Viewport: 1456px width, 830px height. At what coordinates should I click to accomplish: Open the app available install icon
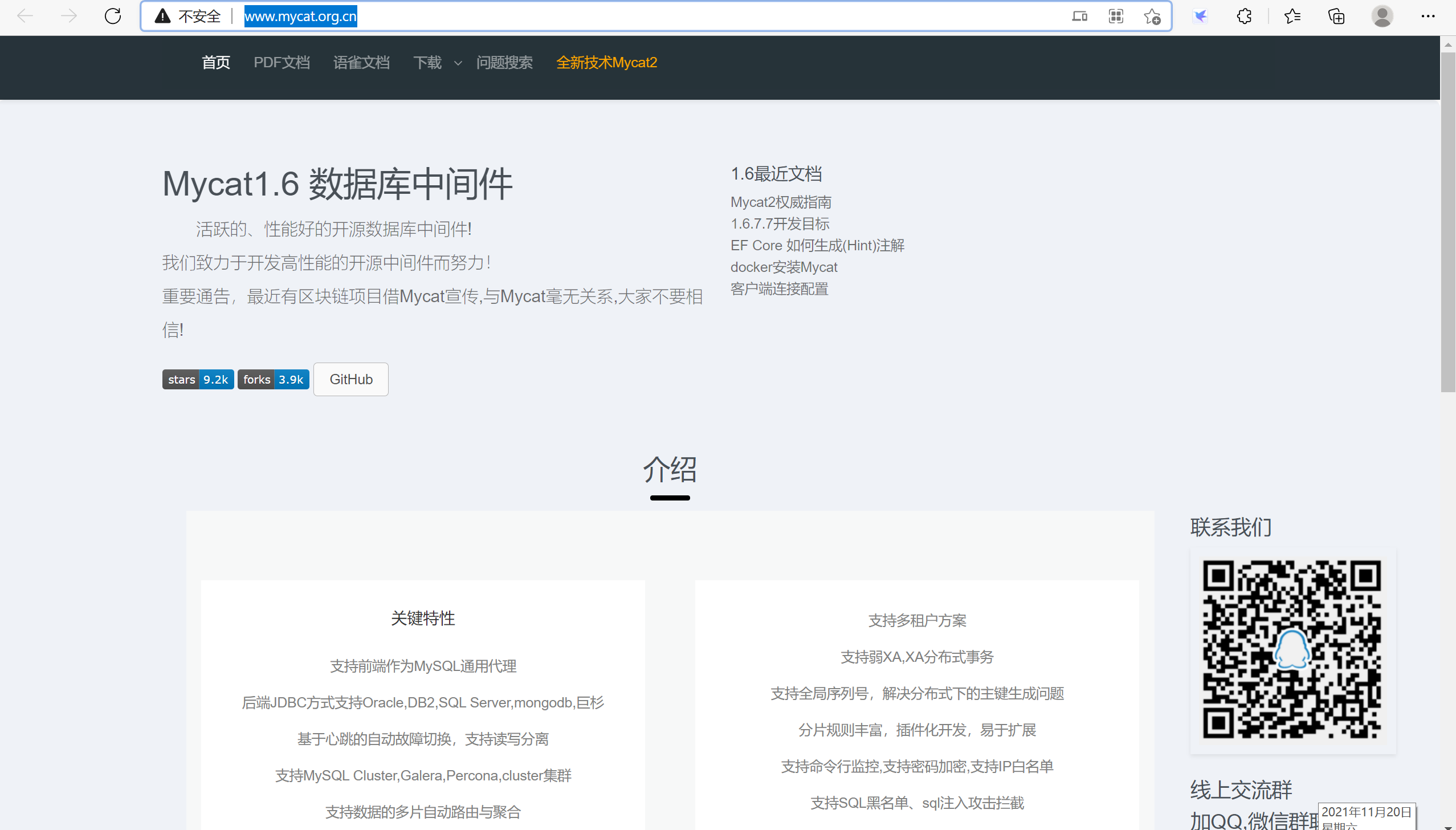1079,16
